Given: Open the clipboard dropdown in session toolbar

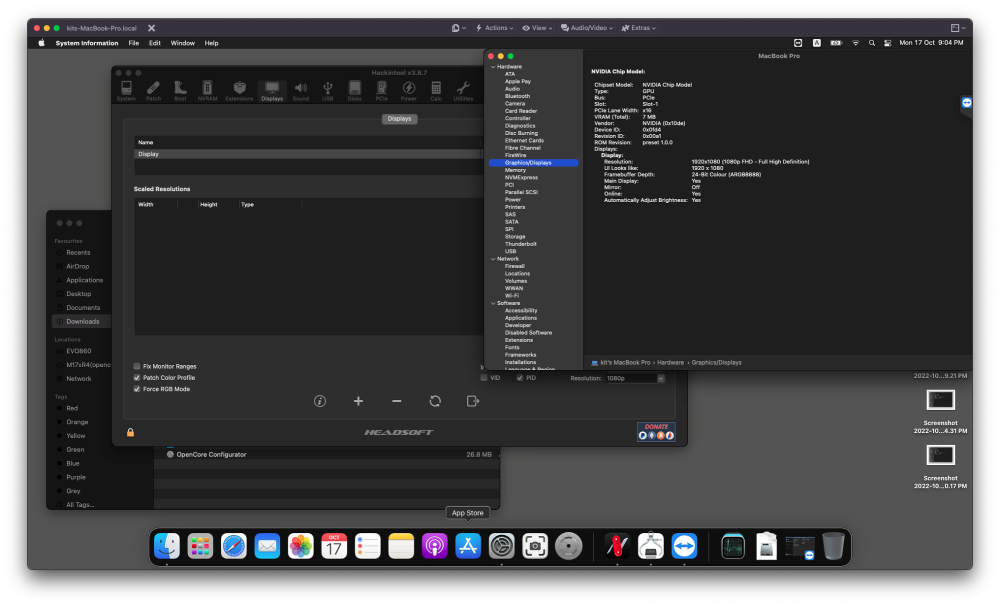Looking at the screenshot, I should point(459,28).
